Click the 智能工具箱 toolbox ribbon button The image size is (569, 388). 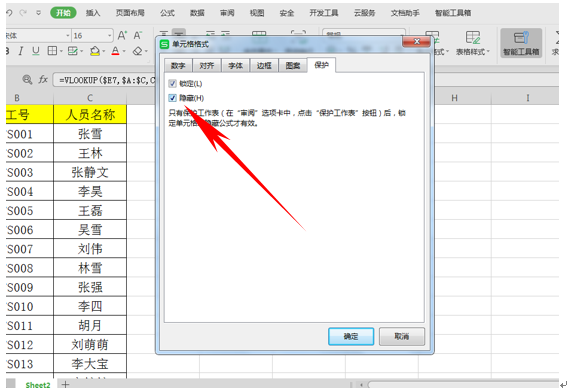point(521,44)
